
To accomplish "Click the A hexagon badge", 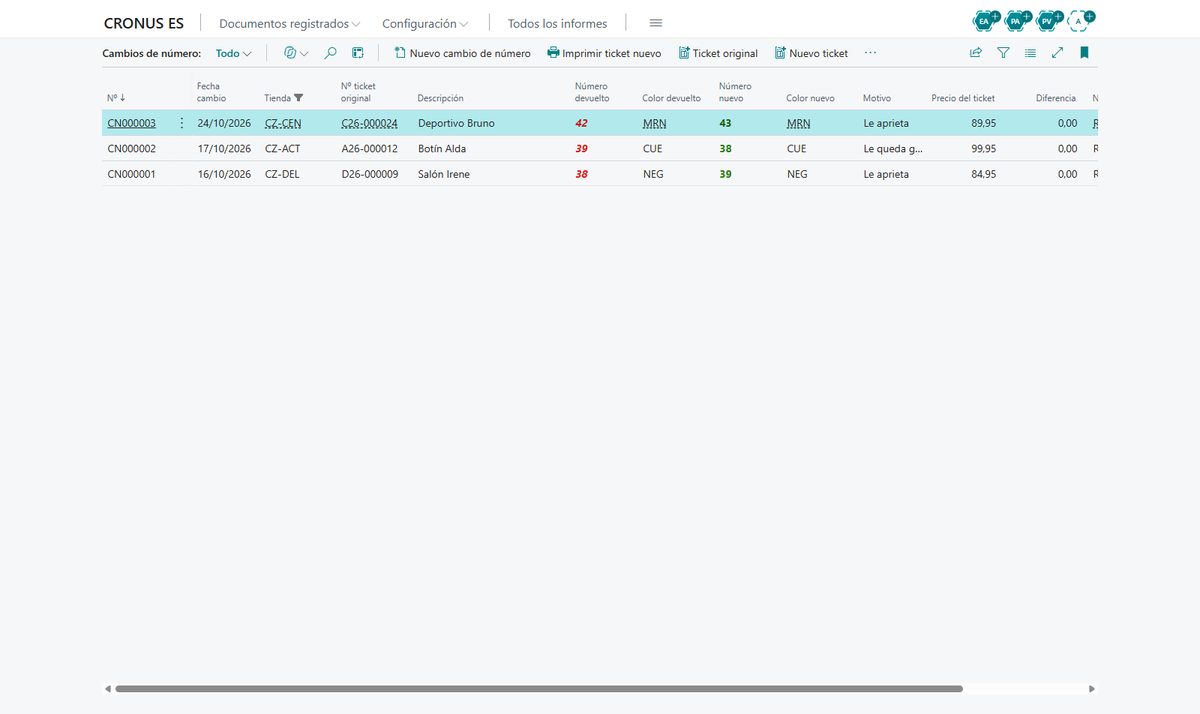I will pyautogui.click(x=1079, y=20).
